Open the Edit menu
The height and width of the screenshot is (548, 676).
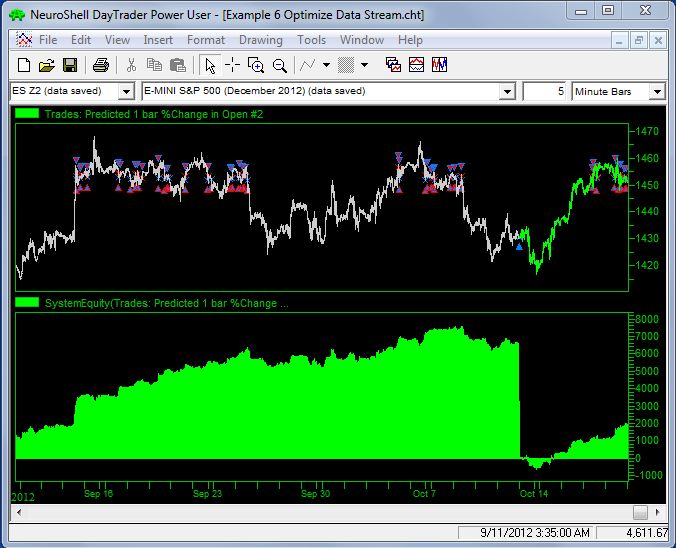(x=81, y=40)
